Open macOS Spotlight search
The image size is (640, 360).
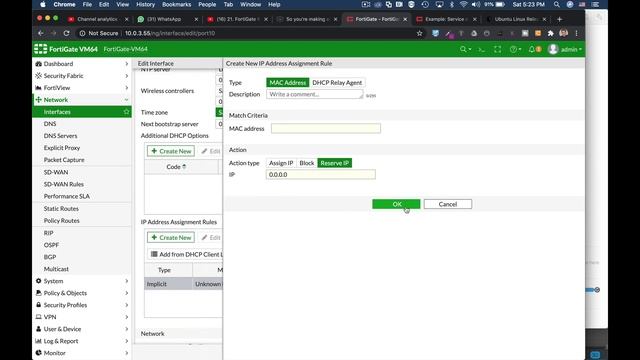pyautogui.click(x=557, y=4)
